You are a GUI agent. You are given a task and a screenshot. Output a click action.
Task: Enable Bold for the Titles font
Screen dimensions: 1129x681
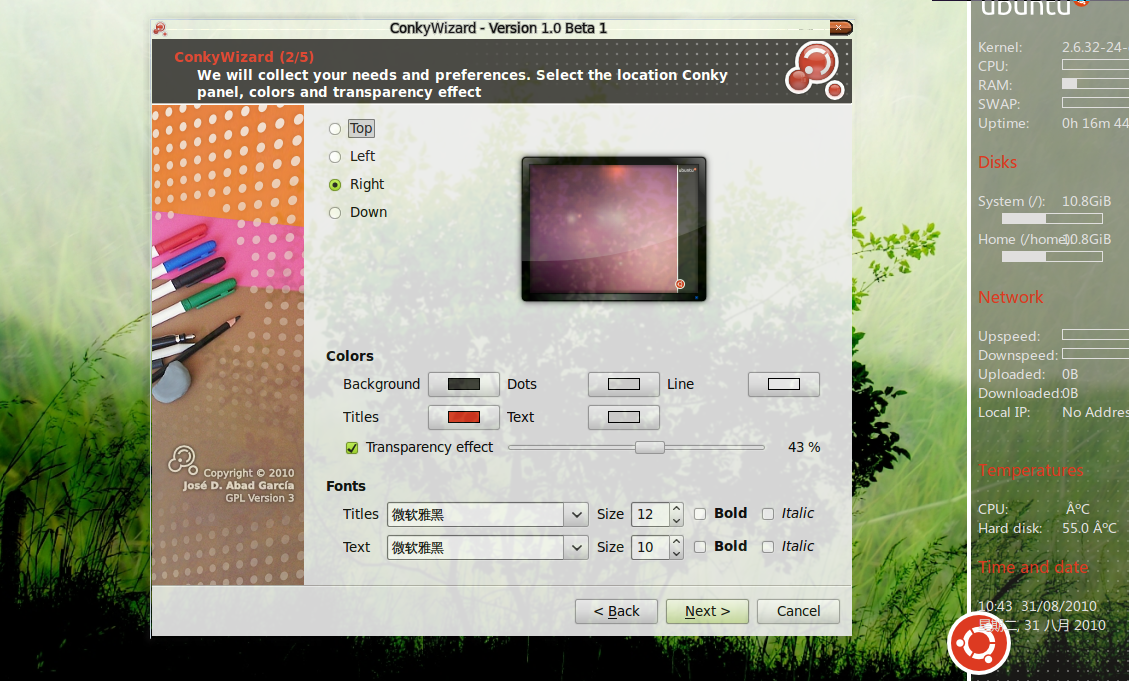700,514
